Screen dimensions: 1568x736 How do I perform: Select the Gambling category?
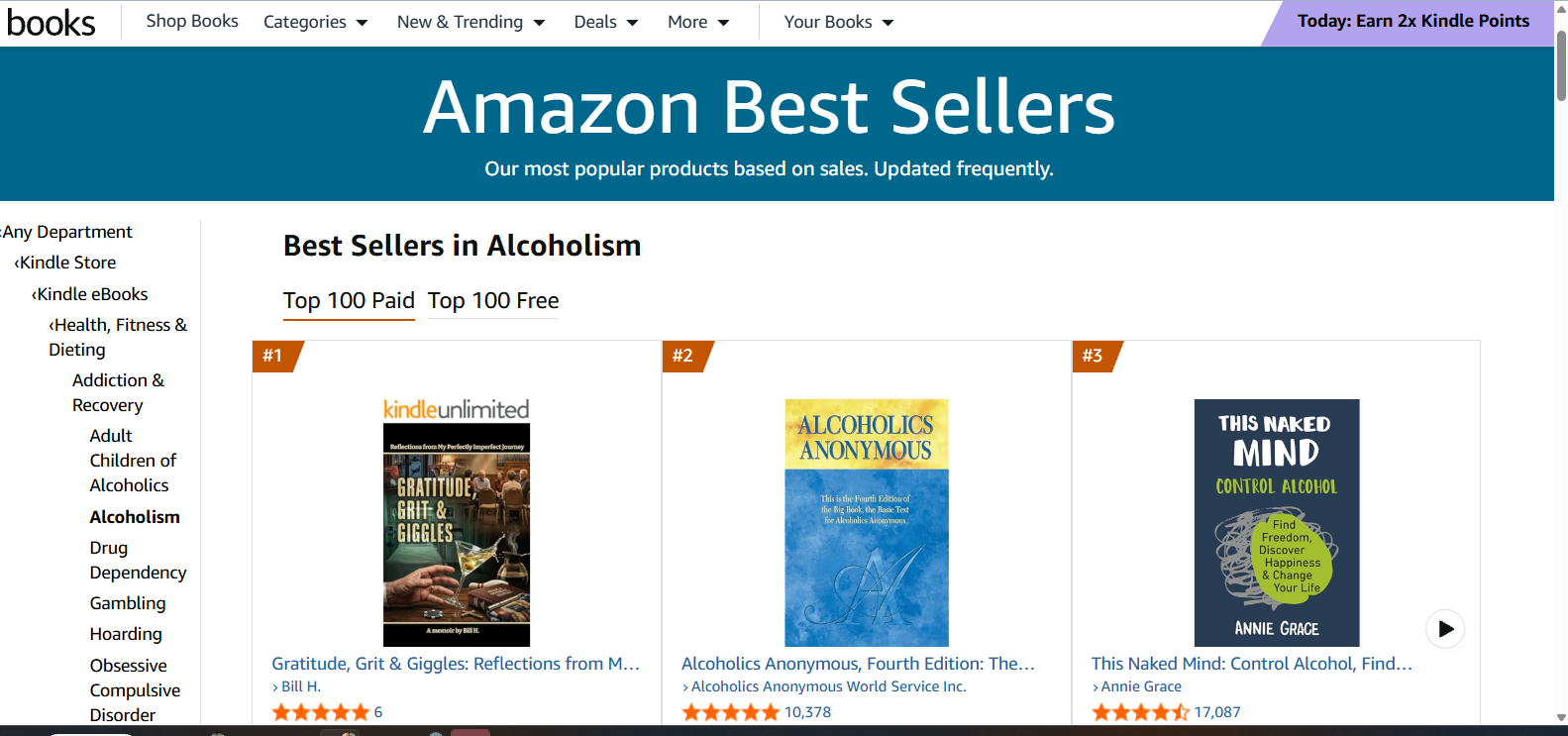[x=128, y=603]
